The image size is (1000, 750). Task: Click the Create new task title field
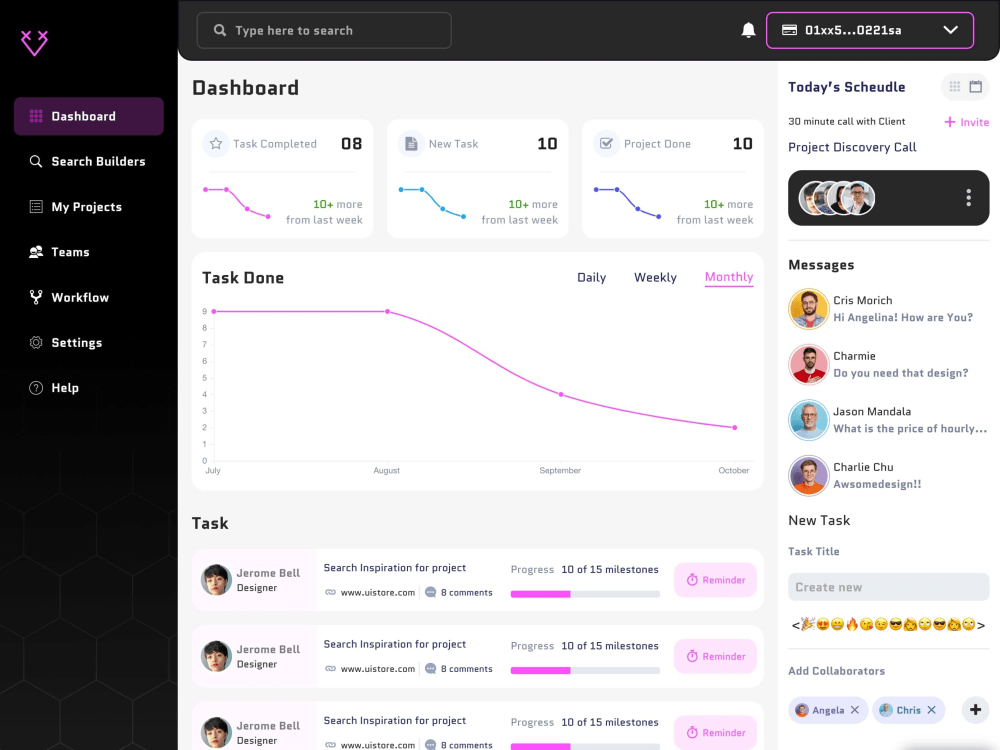(x=888, y=587)
